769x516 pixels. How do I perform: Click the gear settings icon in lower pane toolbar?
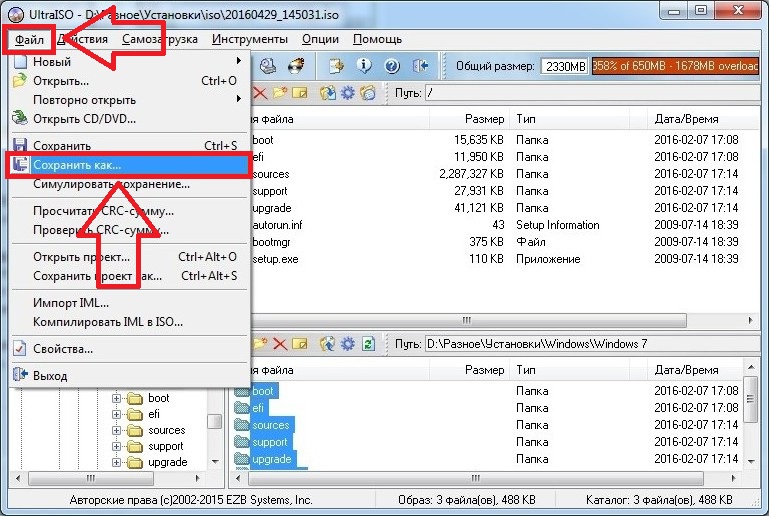pos(348,343)
